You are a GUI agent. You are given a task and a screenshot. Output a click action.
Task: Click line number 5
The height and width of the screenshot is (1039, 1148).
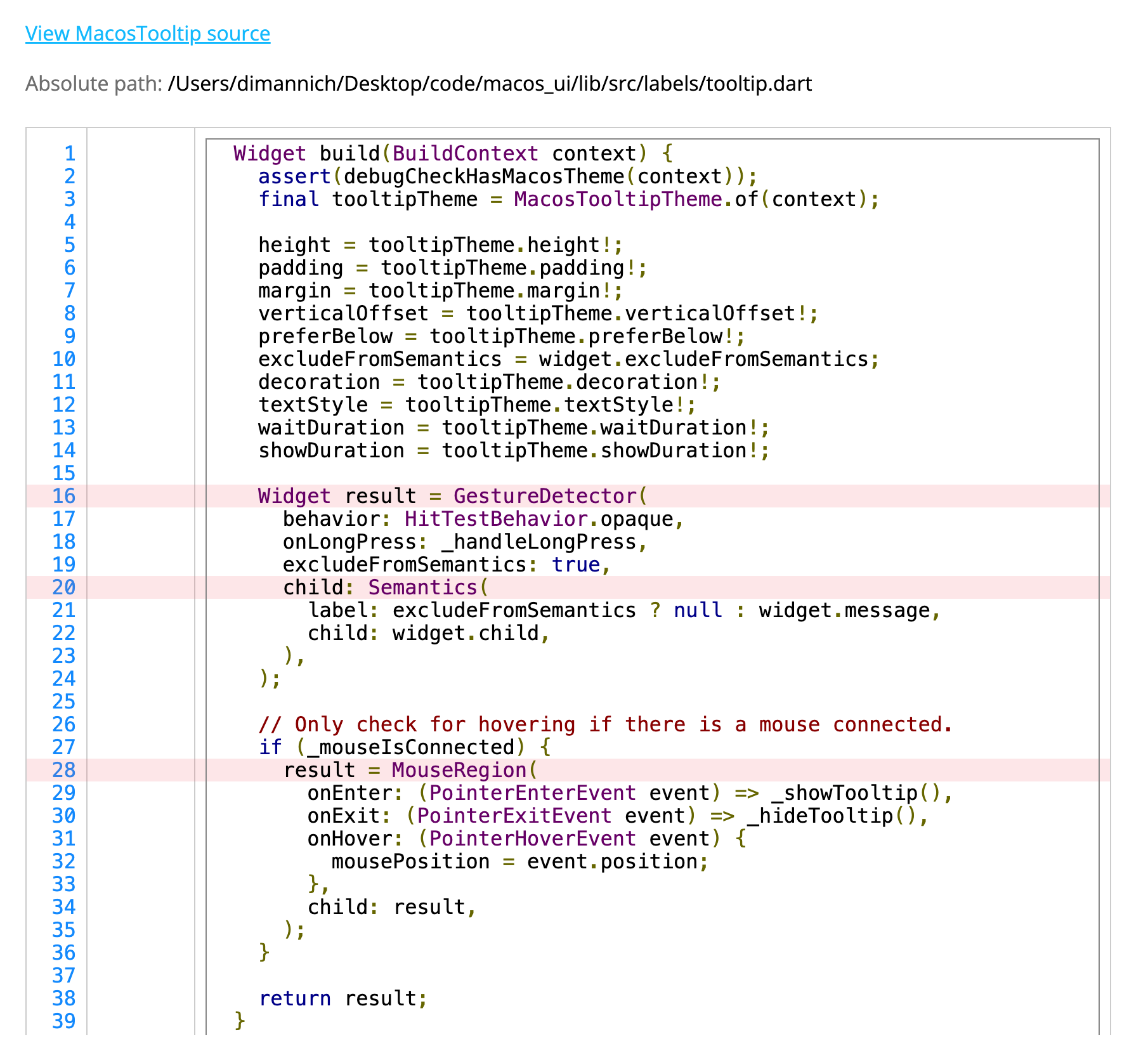70,245
